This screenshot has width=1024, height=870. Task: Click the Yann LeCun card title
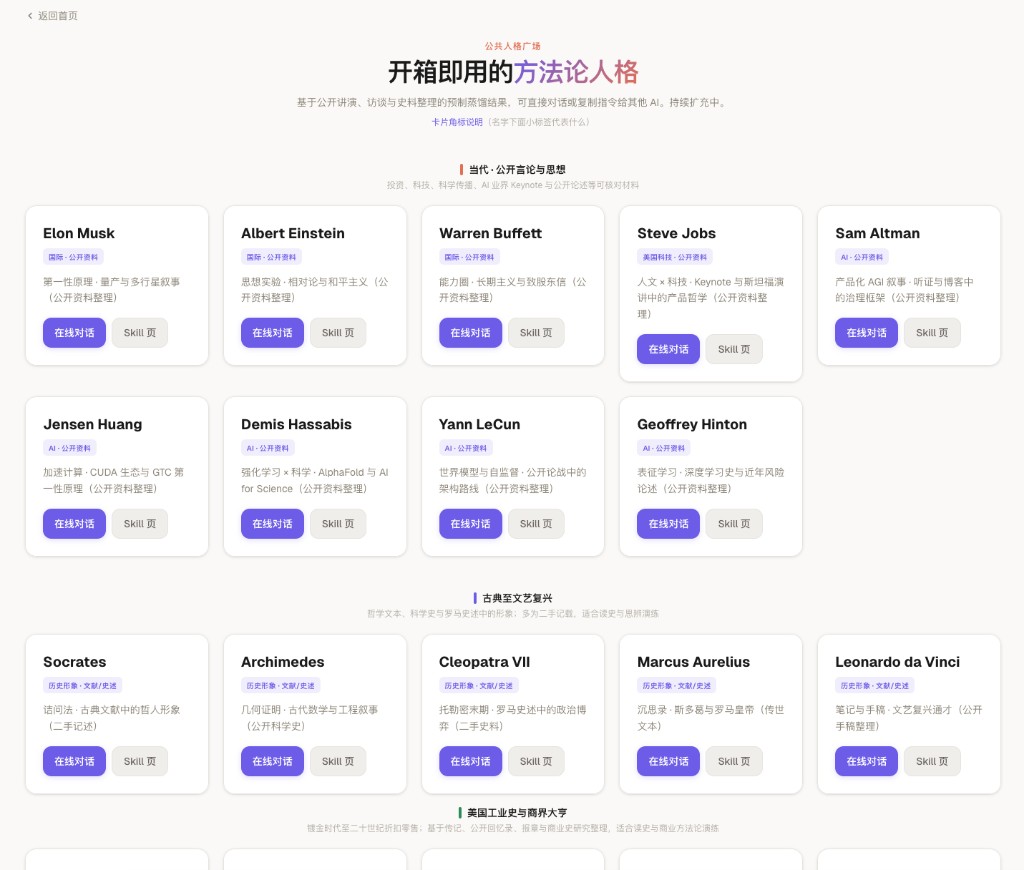479,425
